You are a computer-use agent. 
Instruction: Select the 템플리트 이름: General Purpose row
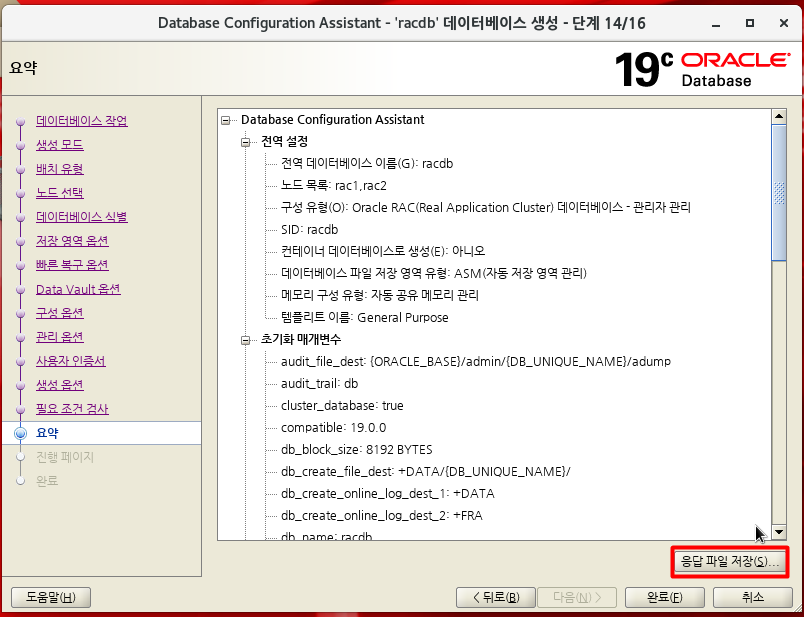point(365,317)
